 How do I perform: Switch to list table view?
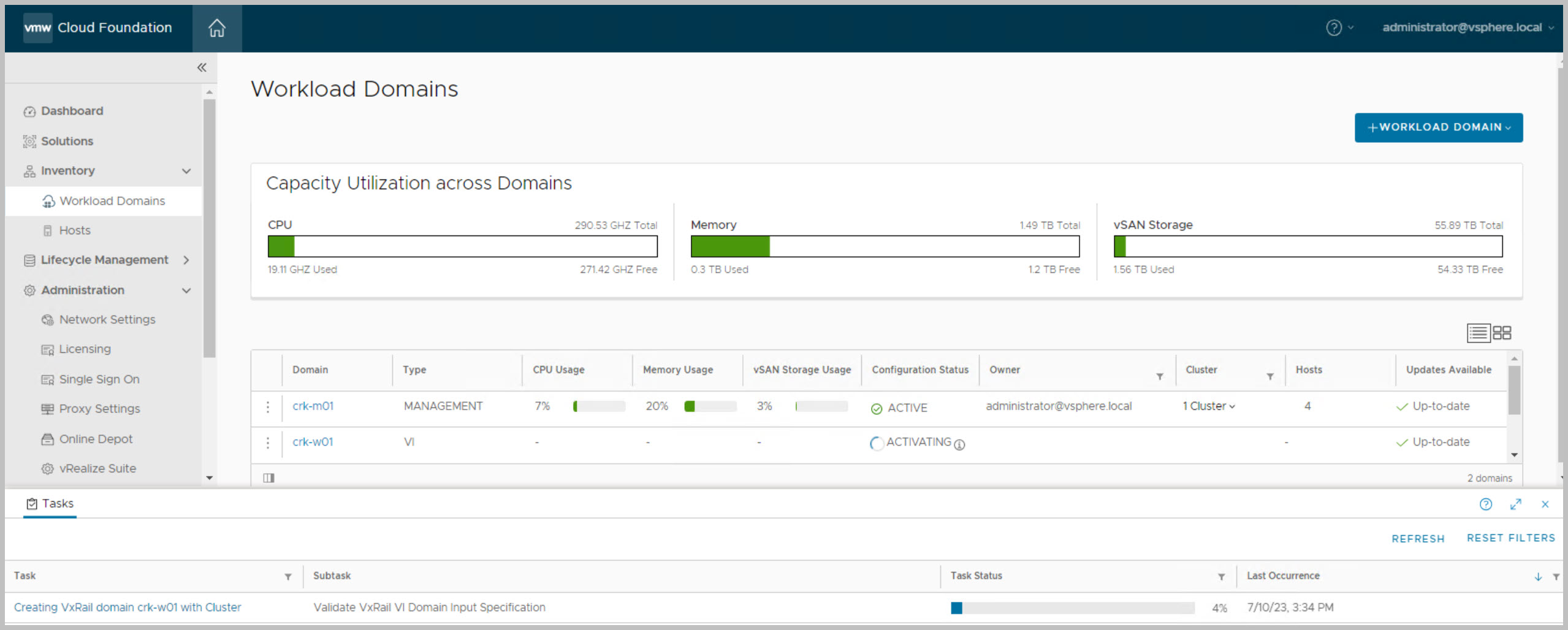(x=1478, y=333)
